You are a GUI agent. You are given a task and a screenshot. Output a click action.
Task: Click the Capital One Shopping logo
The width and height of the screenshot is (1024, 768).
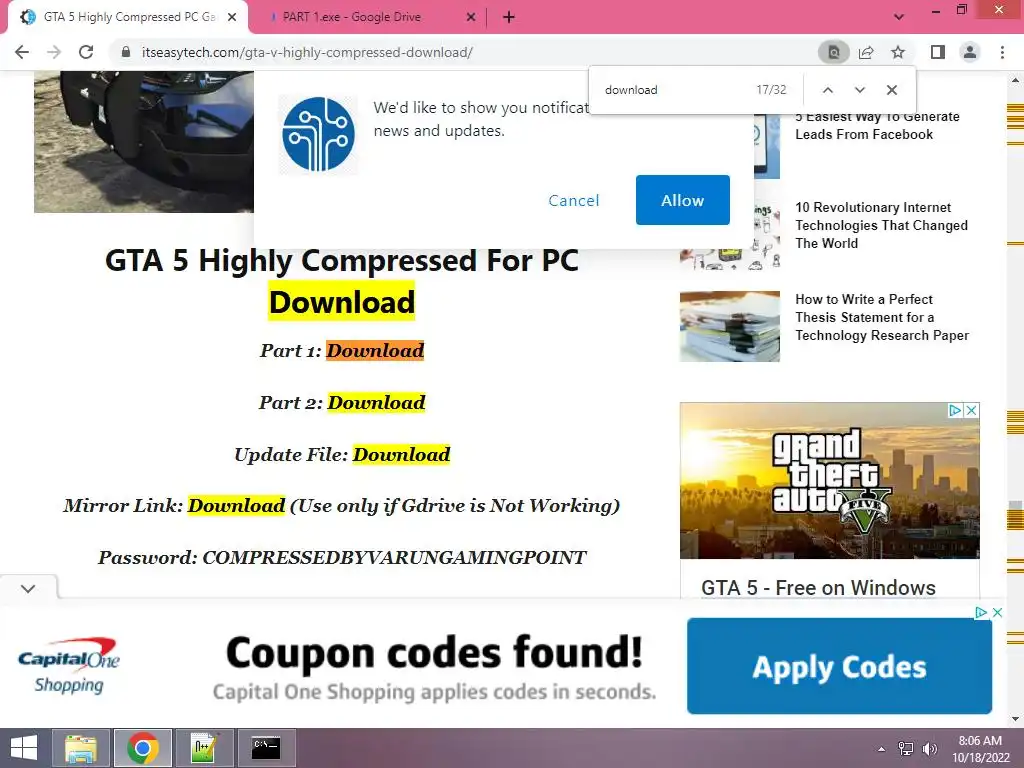69,665
